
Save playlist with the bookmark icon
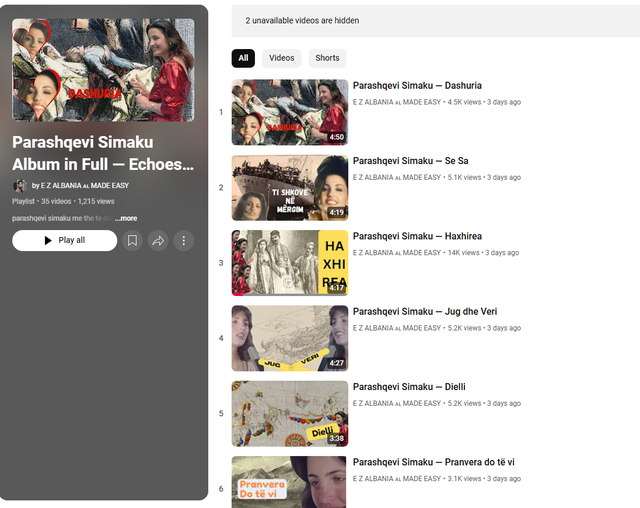[133, 241]
